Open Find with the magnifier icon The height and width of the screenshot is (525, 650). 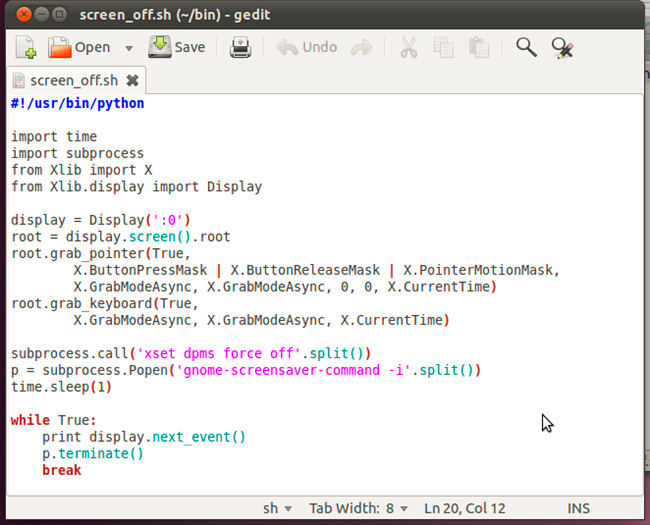click(x=526, y=47)
